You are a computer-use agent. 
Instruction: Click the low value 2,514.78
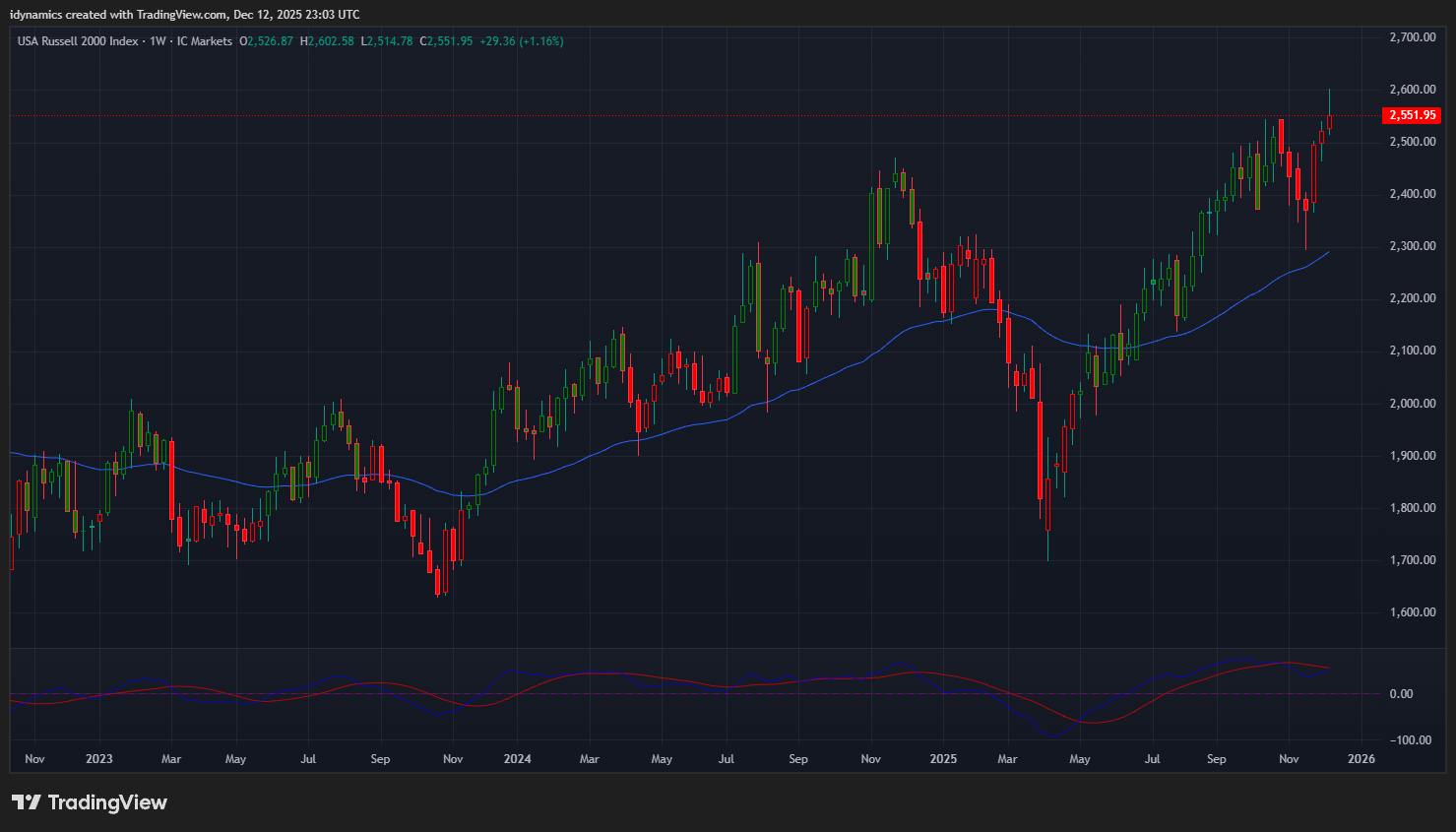(x=390, y=41)
